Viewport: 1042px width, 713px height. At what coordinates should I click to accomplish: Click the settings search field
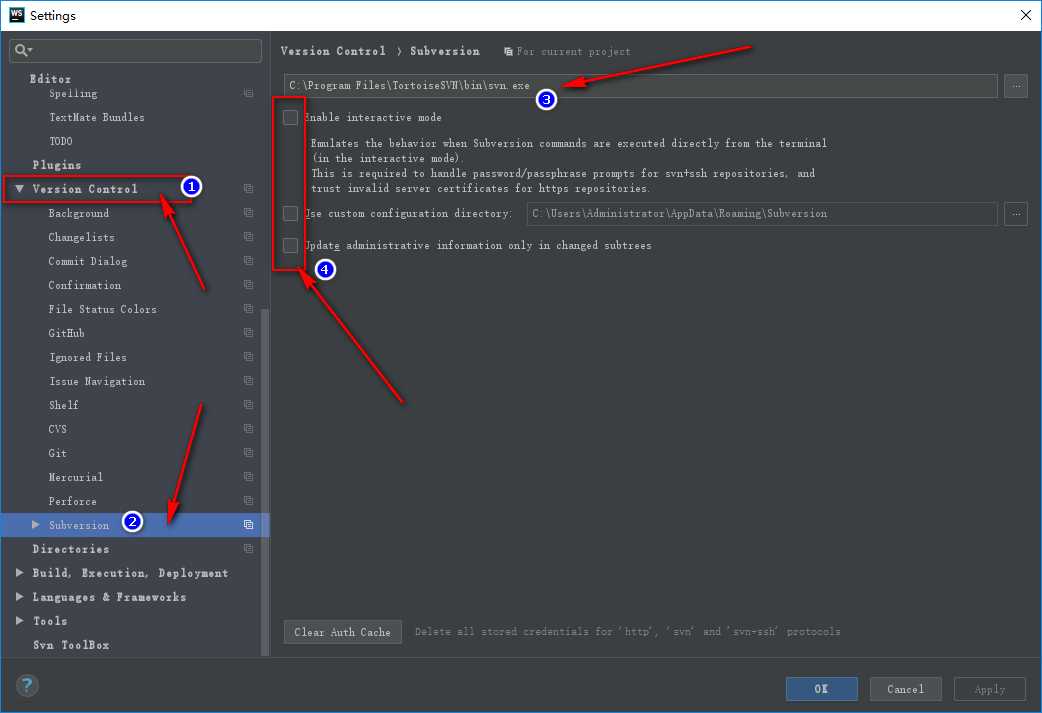point(136,51)
